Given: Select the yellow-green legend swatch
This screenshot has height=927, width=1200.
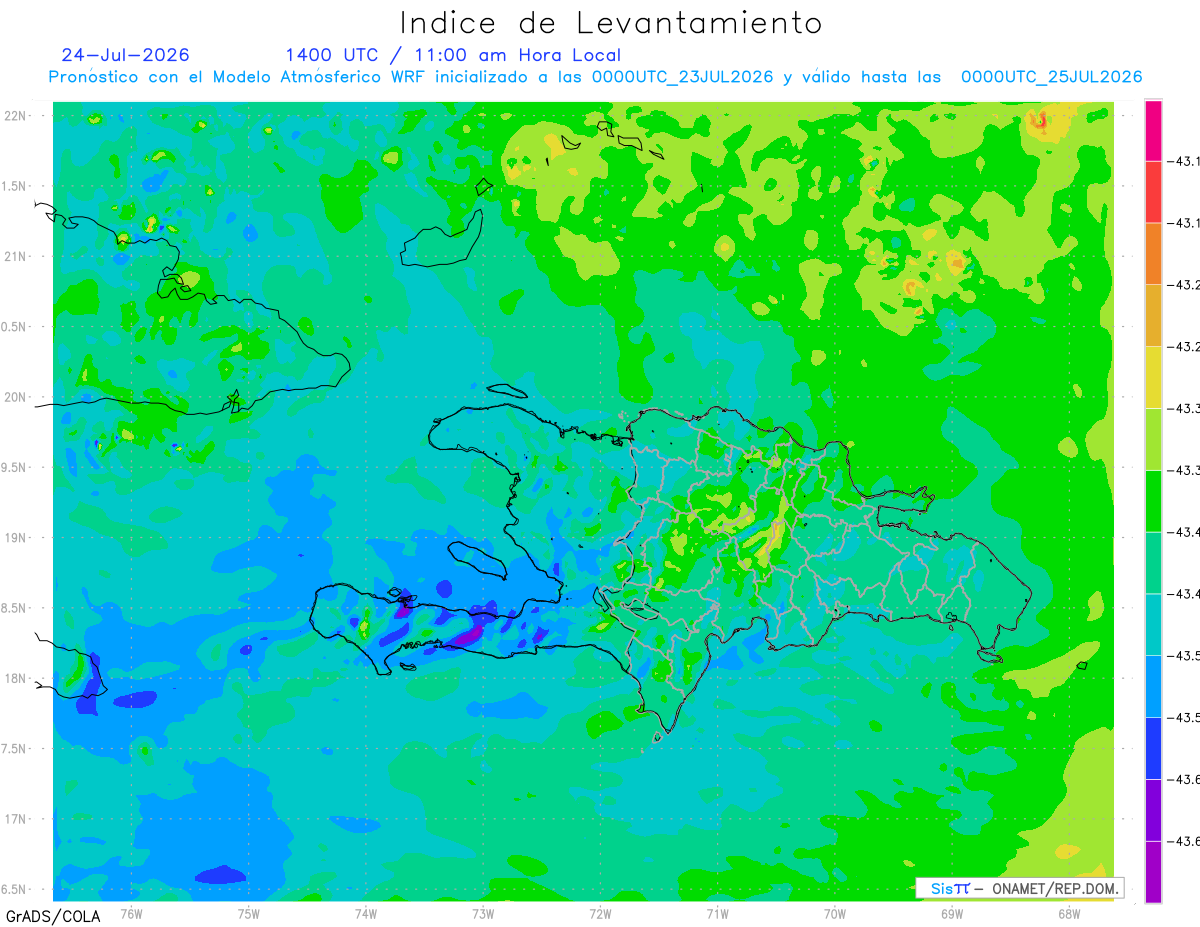Looking at the screenshot, I should point(1153,440).
